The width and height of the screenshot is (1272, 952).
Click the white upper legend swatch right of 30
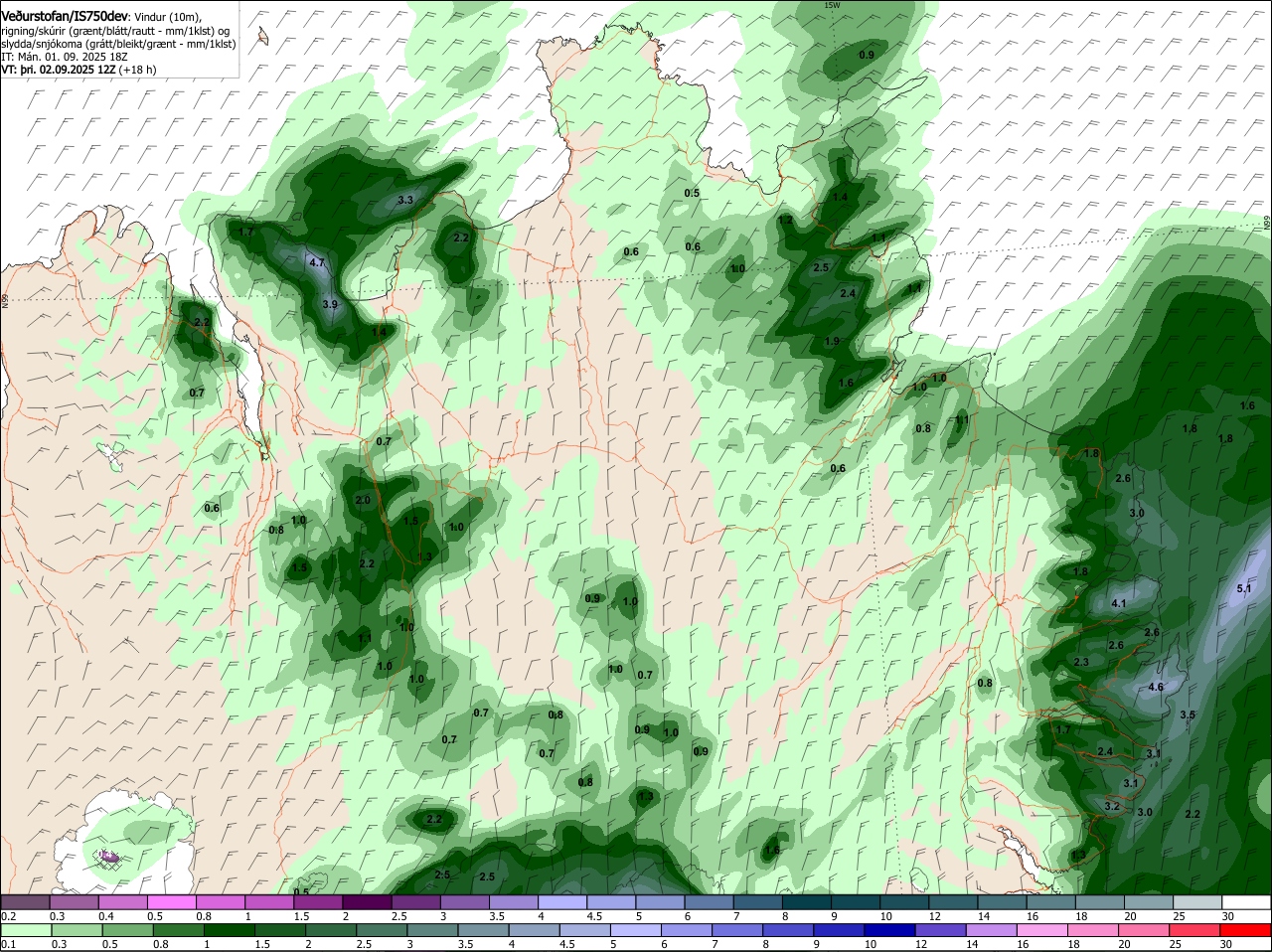1248,902
